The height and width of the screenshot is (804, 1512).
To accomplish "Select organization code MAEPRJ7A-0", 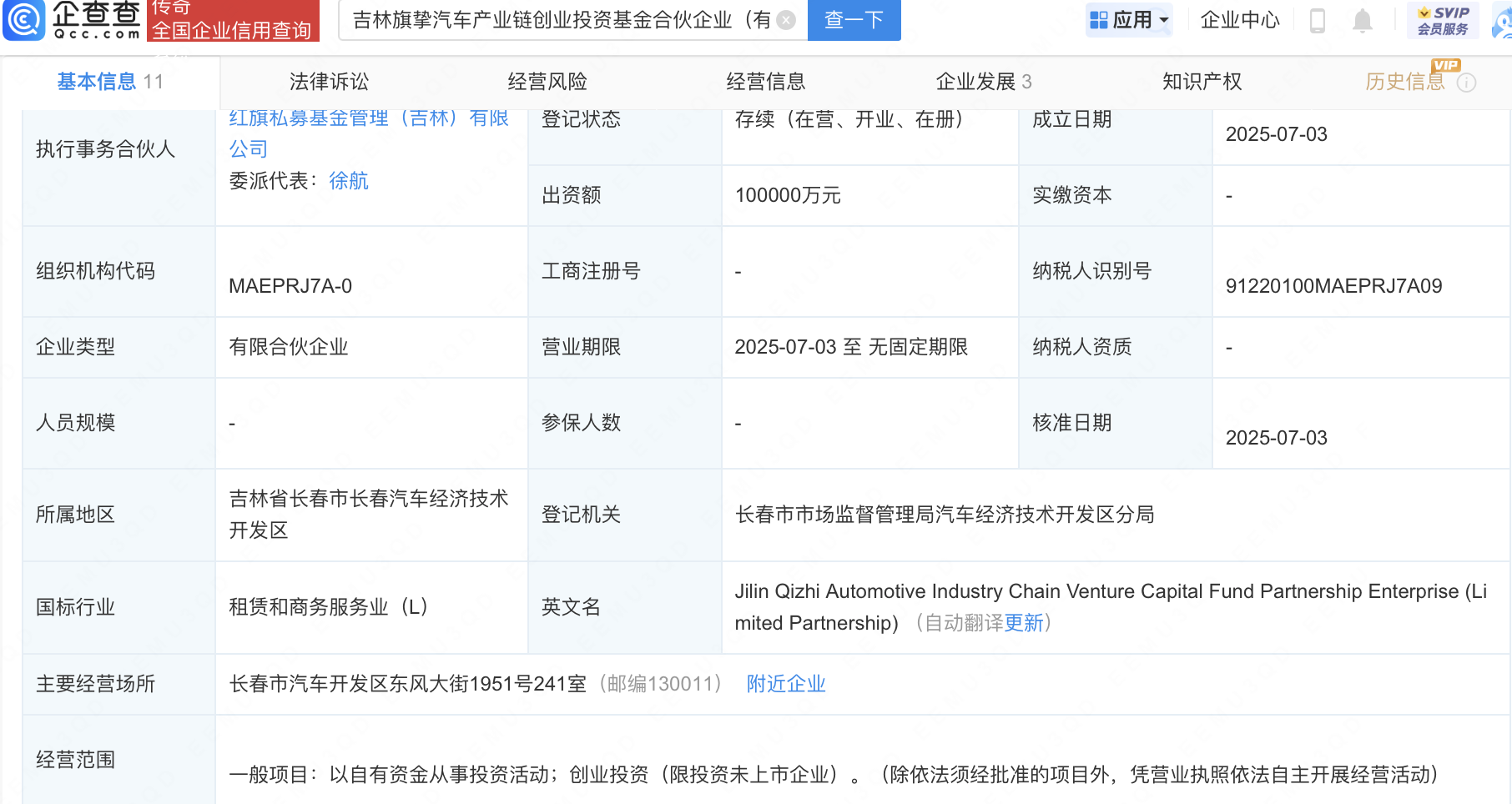I will pyautogui.click(x=290, y=286).
